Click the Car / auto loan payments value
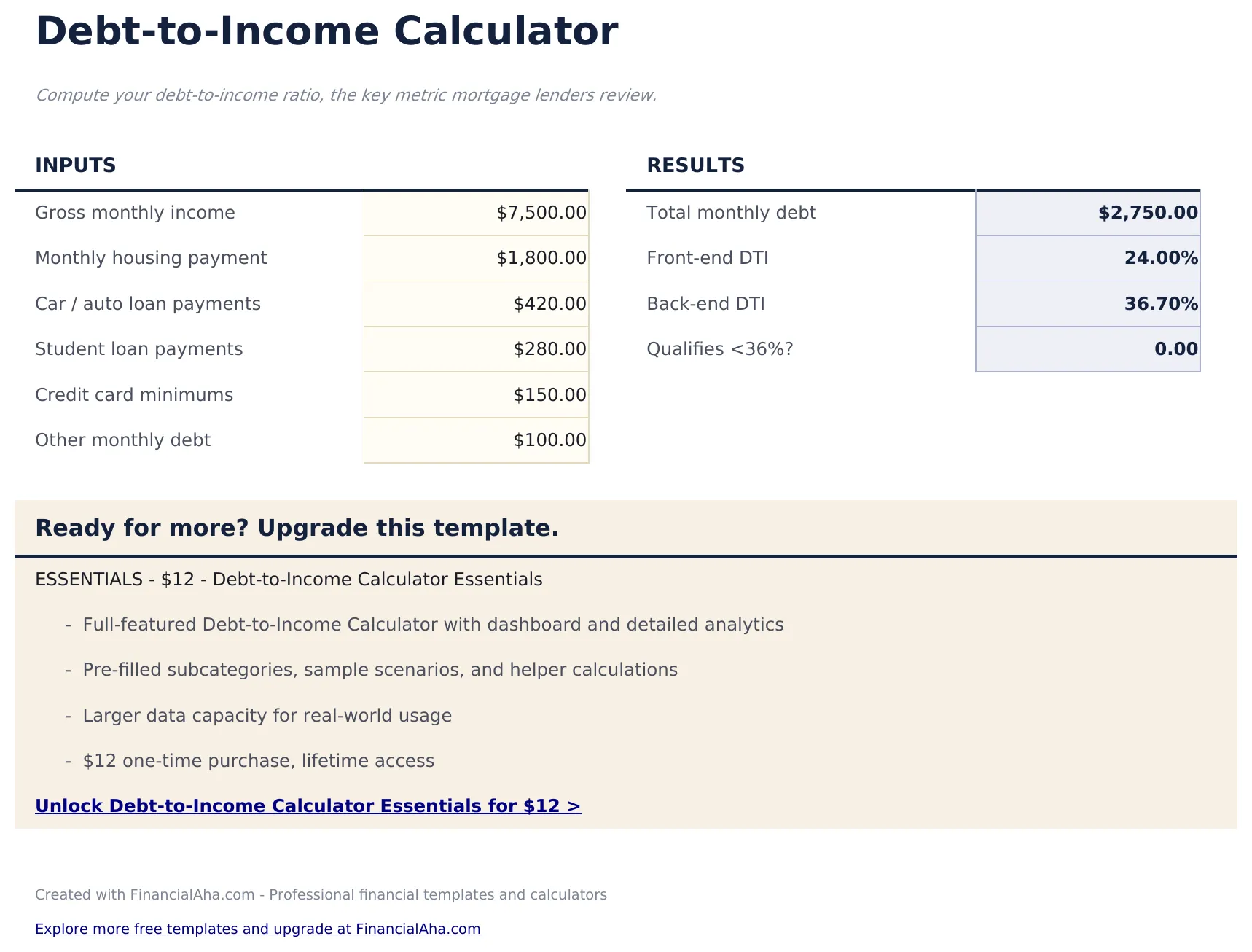 coord(475,303)
